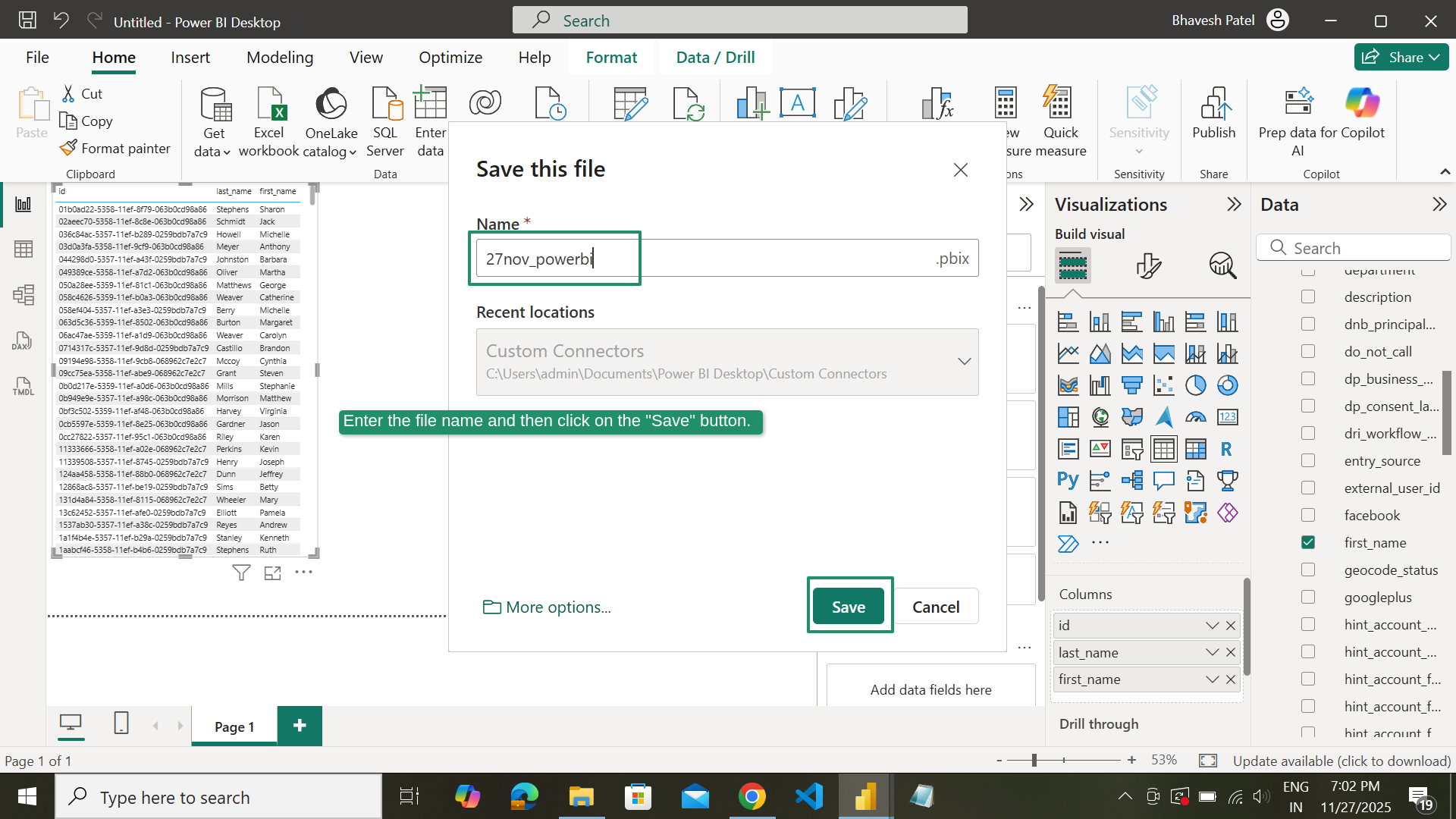
Task: Click the Save button
Action: pos(849,606)
